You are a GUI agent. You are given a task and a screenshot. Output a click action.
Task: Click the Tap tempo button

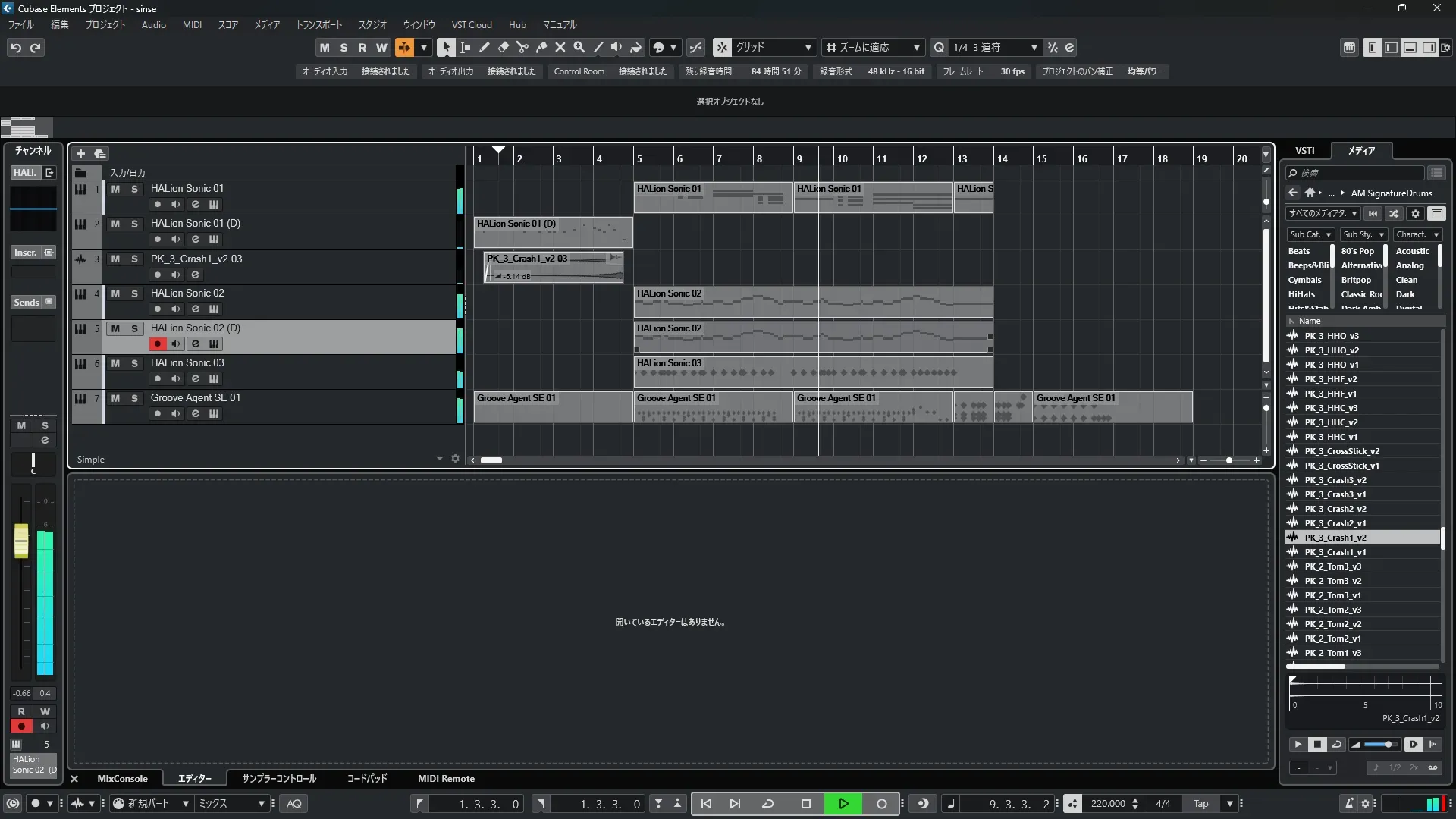pos(1200,803)
